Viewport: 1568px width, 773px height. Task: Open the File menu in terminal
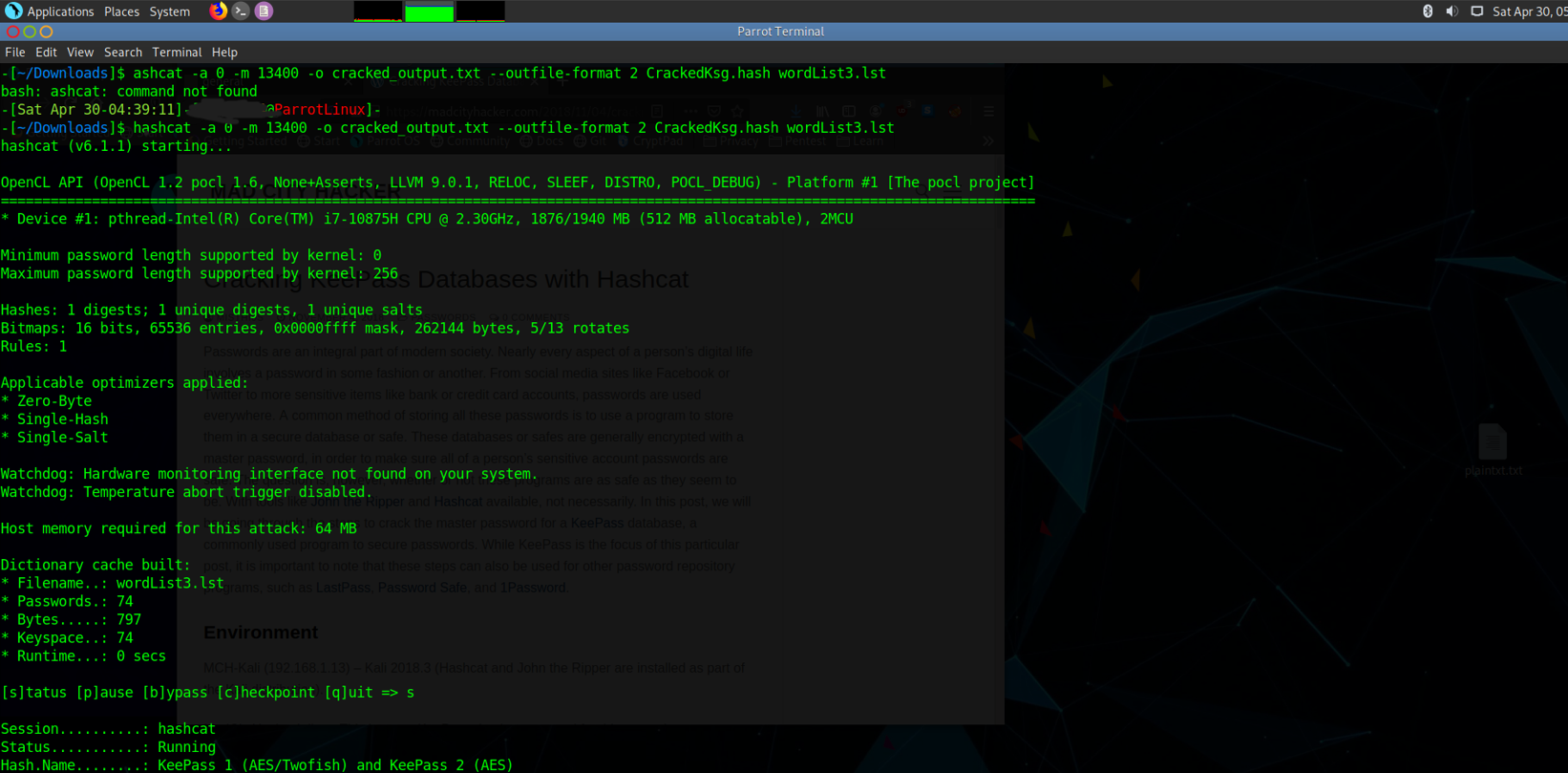coord(15,53)
